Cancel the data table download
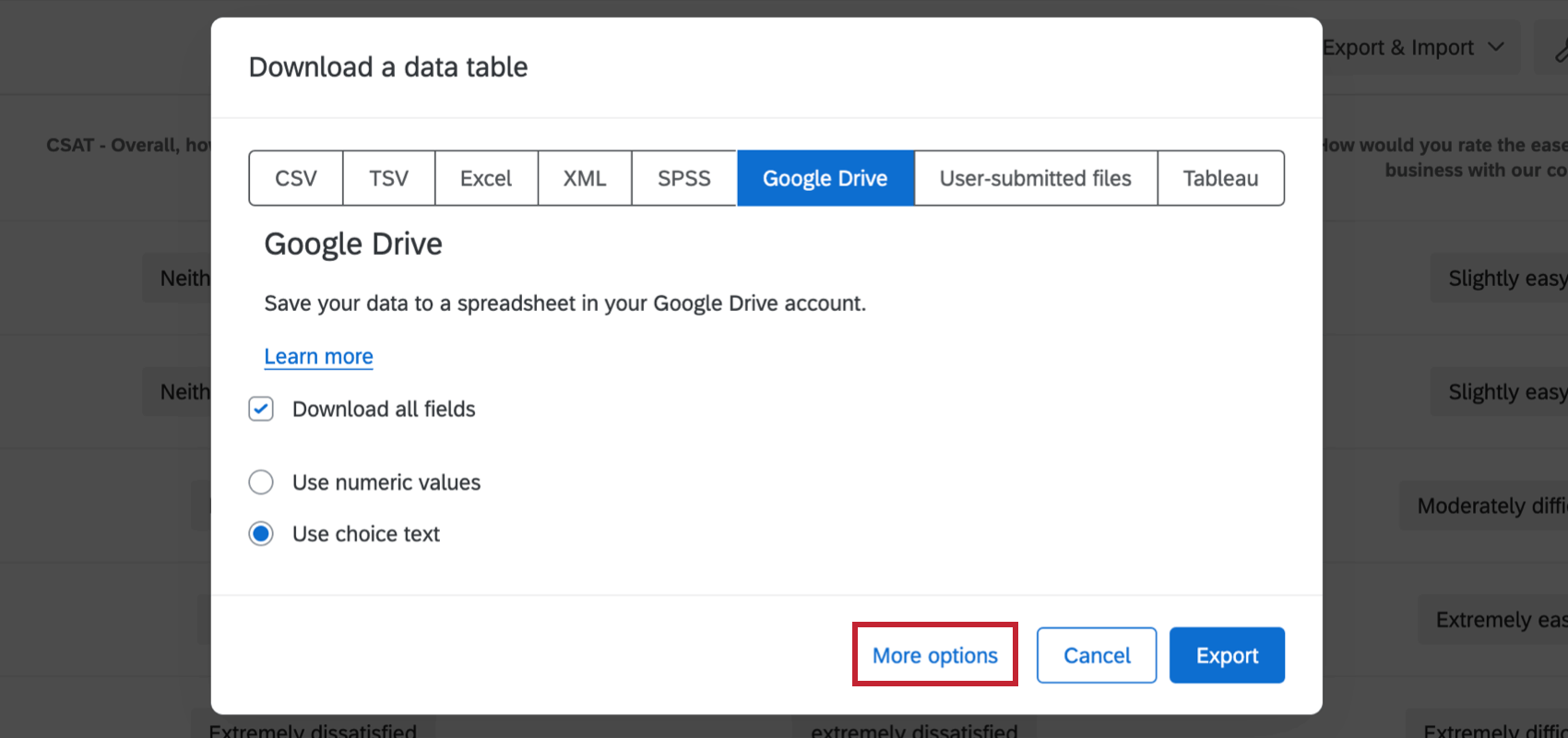 point(1097,655)
